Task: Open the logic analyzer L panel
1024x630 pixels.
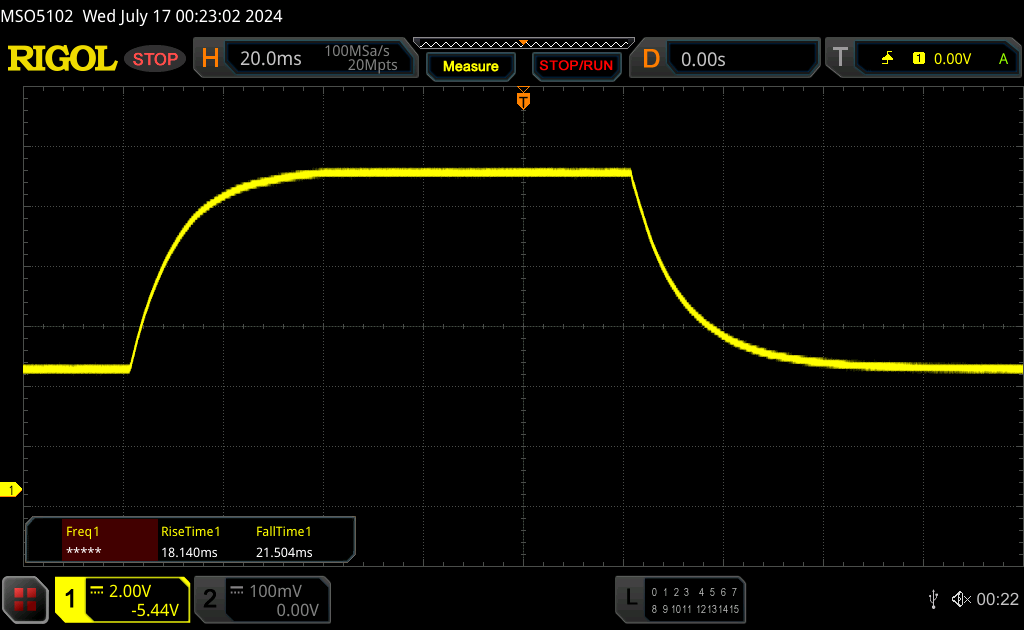Action: pyautogui.click(x=631, y=599)
